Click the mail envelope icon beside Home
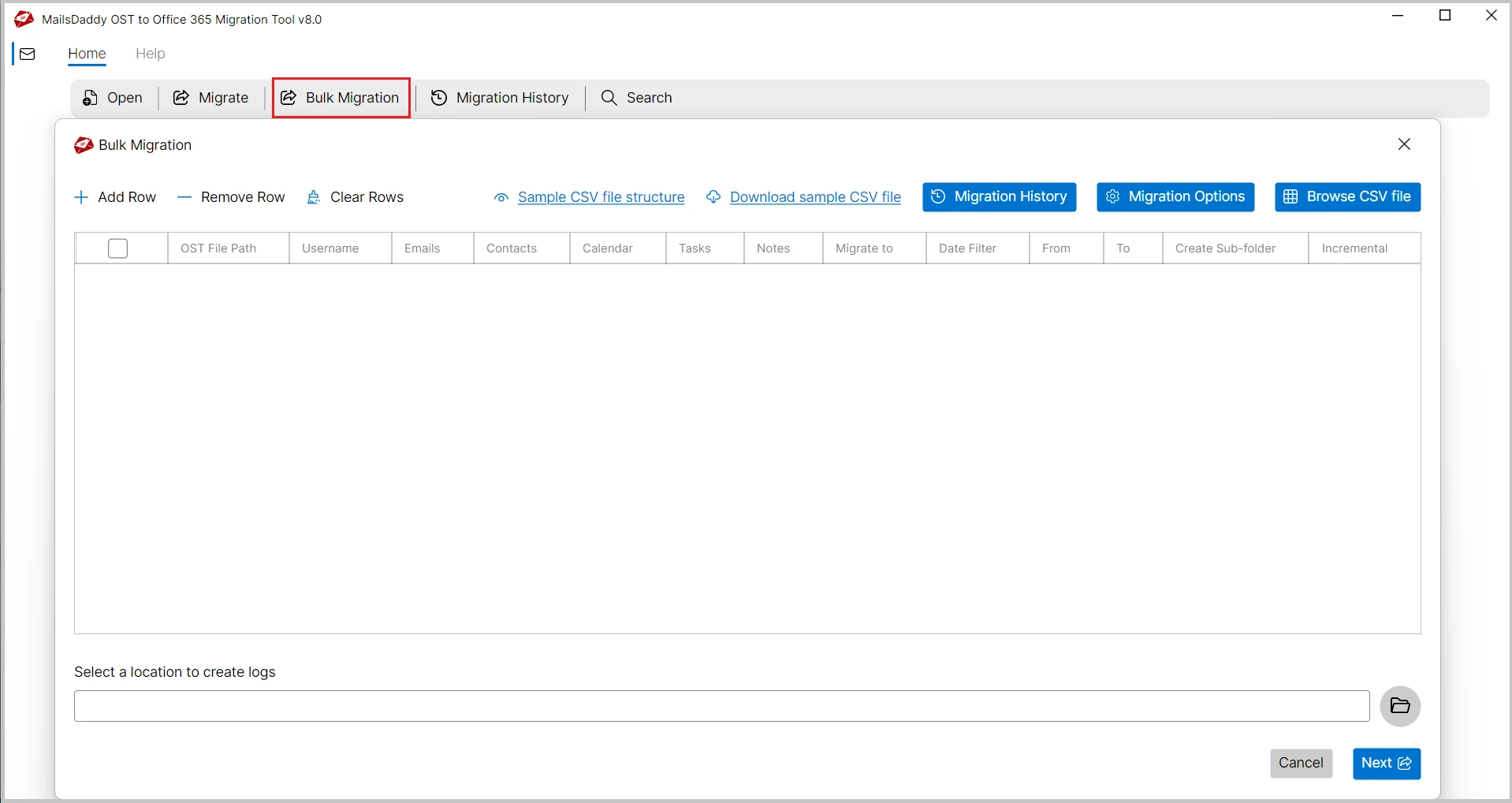The width and height of the screenshot is (1512, 803). [28, 54]
